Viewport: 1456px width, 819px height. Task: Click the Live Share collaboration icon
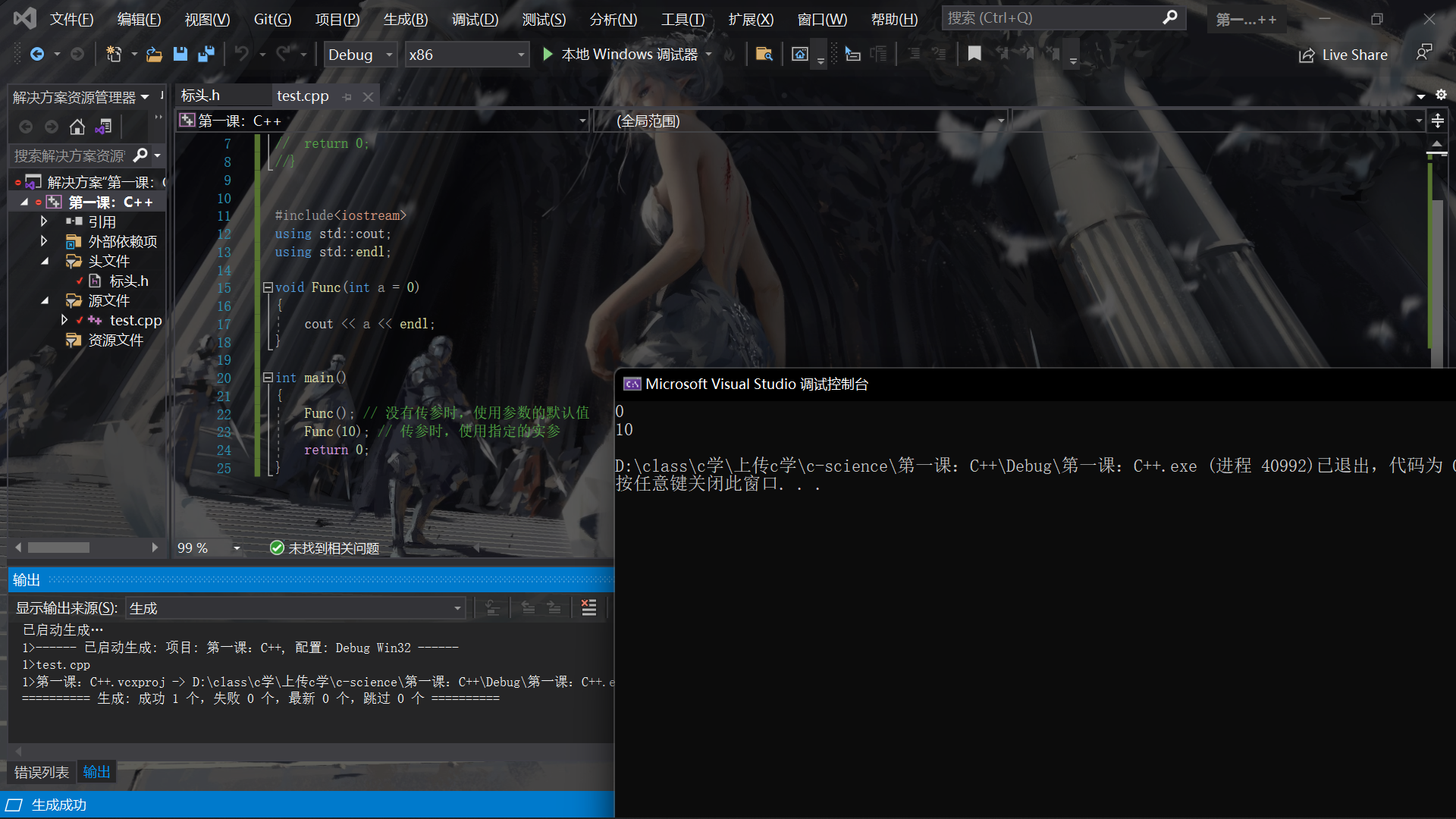tap(1306, 54)
